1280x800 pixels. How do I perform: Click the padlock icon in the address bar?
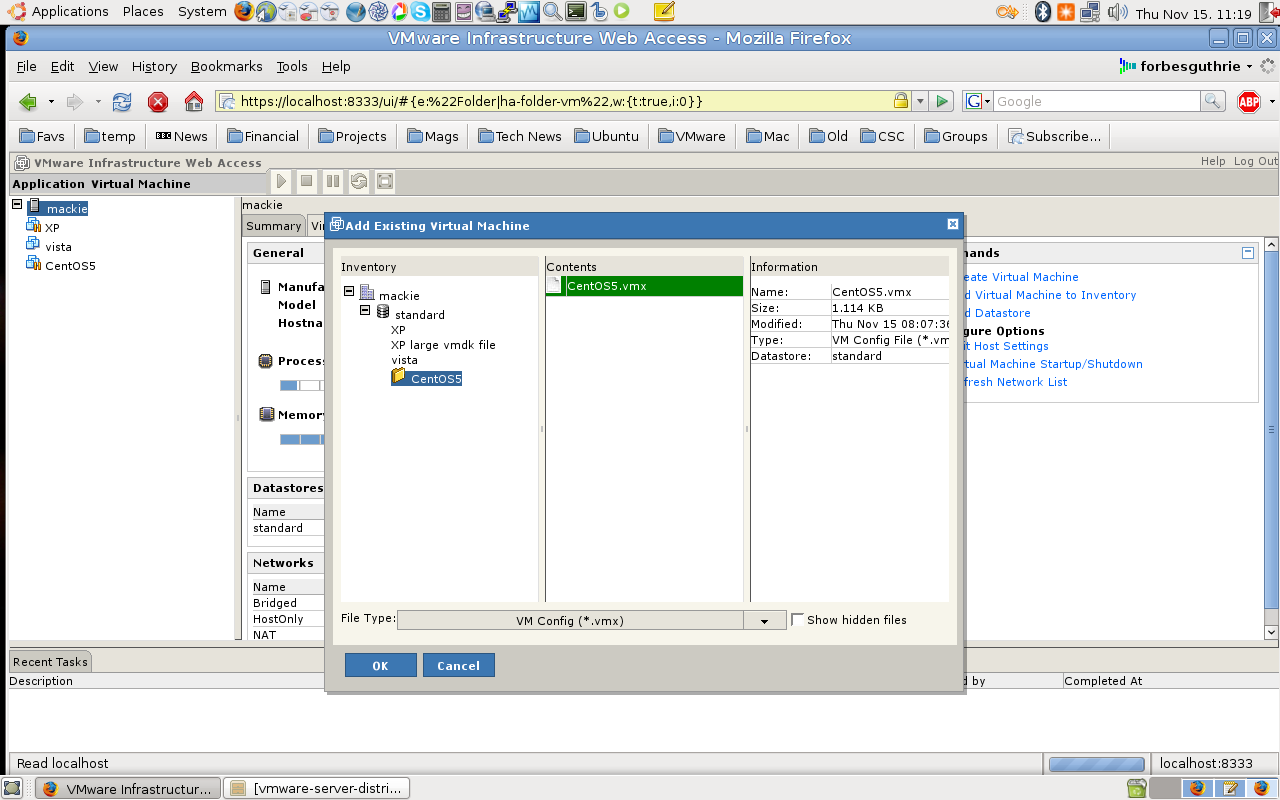[x=900, y=101]
